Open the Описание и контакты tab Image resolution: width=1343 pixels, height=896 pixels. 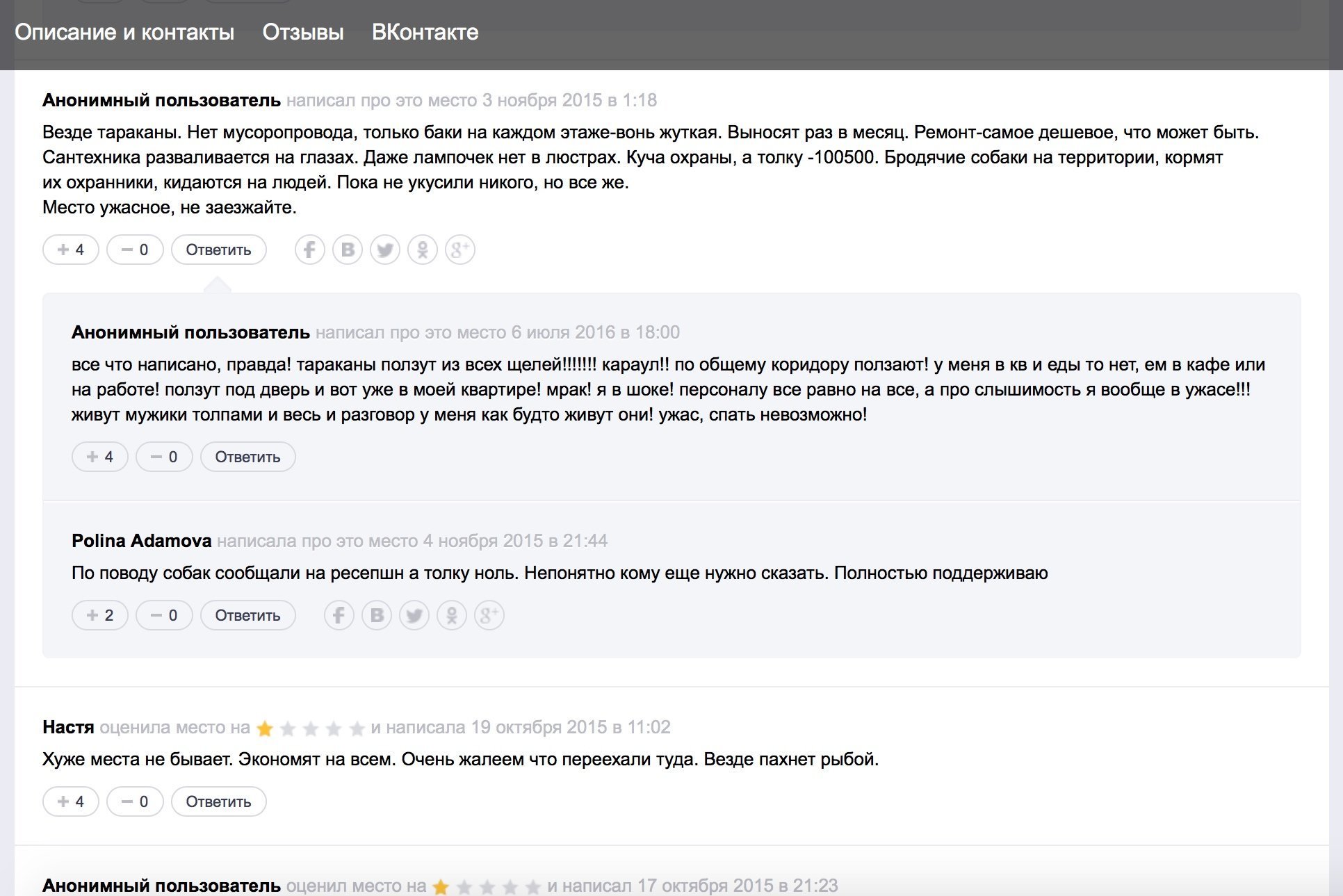pyautogui.click(x=124, y=32)
